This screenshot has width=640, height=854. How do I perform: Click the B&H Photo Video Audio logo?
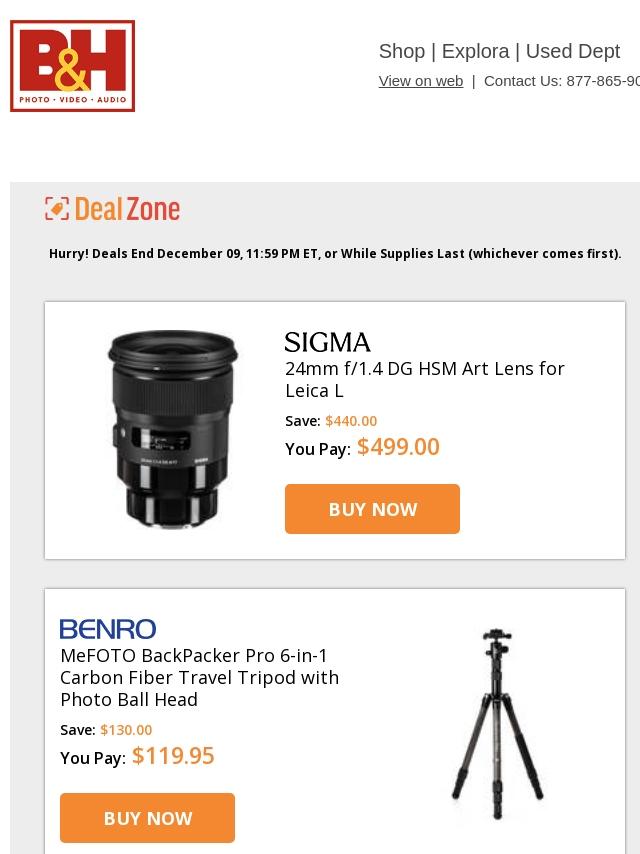(x=72, y=66)
